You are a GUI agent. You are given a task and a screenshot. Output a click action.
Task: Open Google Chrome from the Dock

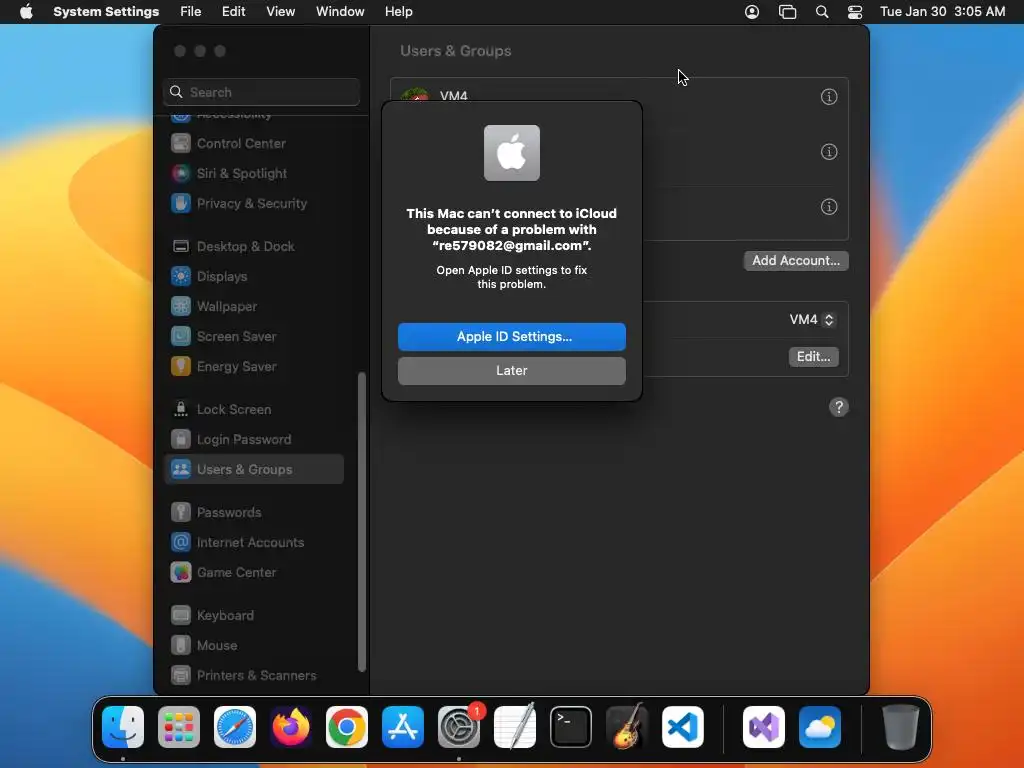[347, 727]
